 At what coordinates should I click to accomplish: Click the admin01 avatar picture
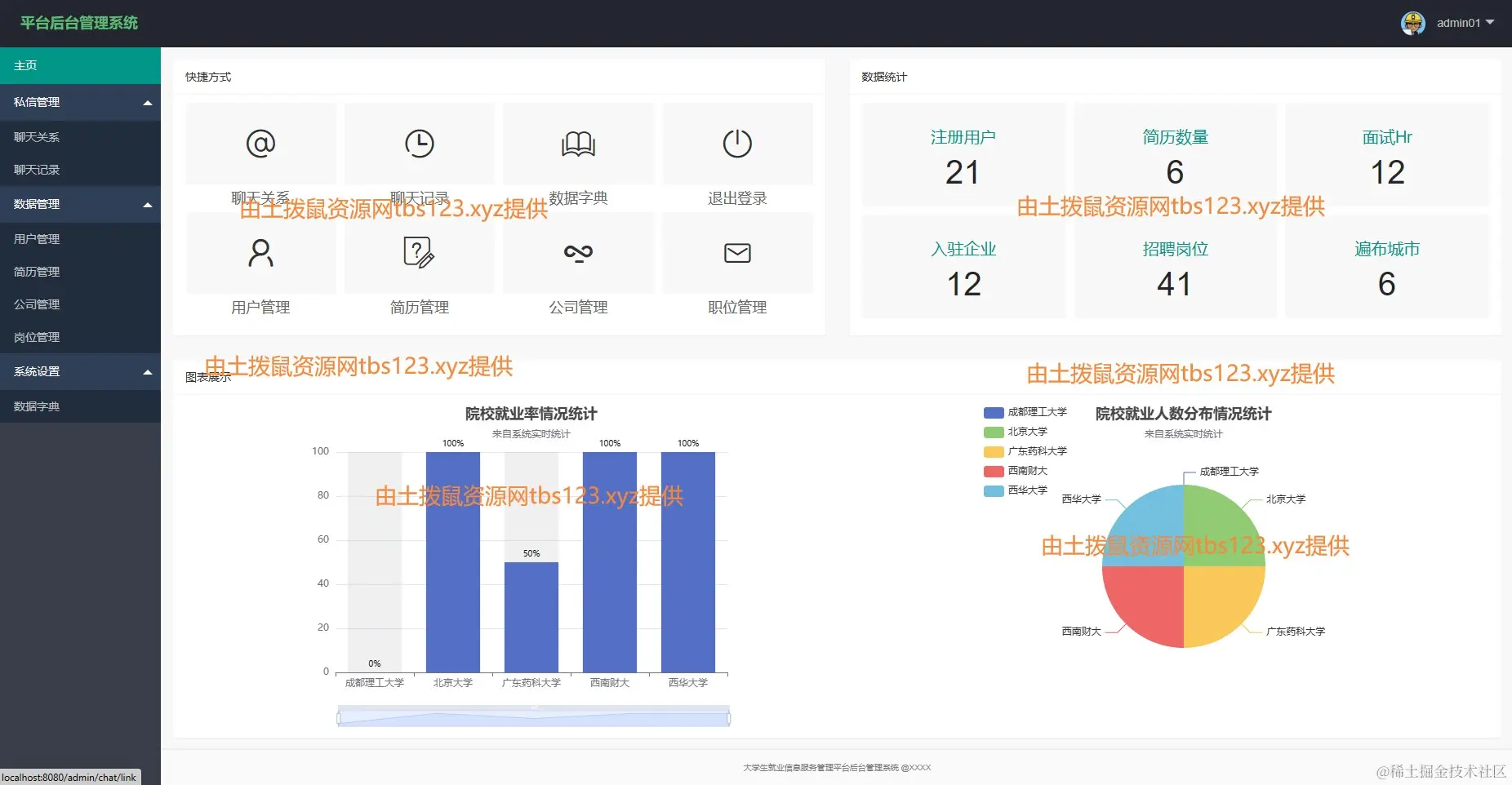click(x=1413, y=23)
